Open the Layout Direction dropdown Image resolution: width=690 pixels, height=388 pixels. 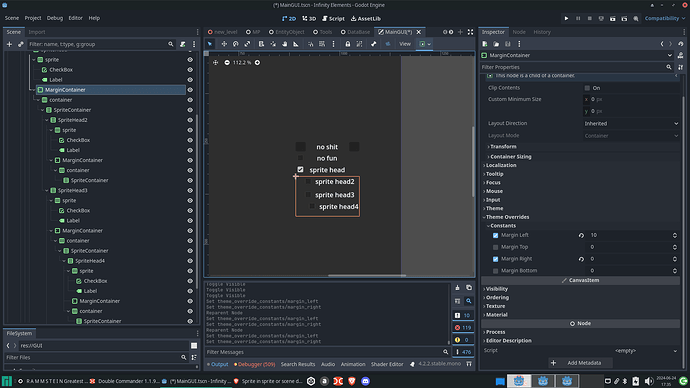pyautogui.click(x=631, y=124)
